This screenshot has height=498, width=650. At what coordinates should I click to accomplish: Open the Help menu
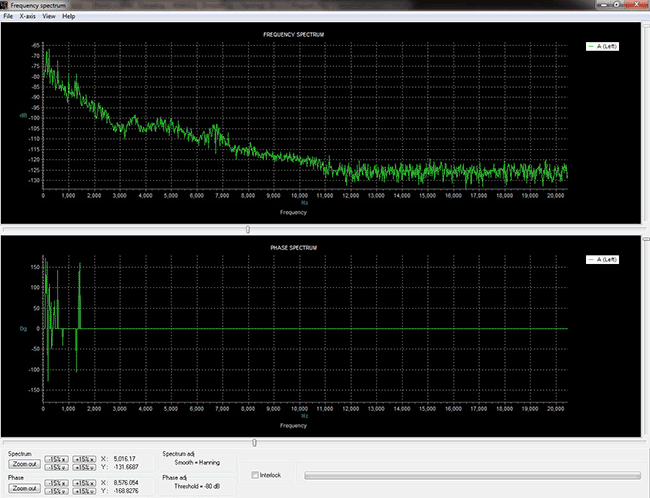68,17
